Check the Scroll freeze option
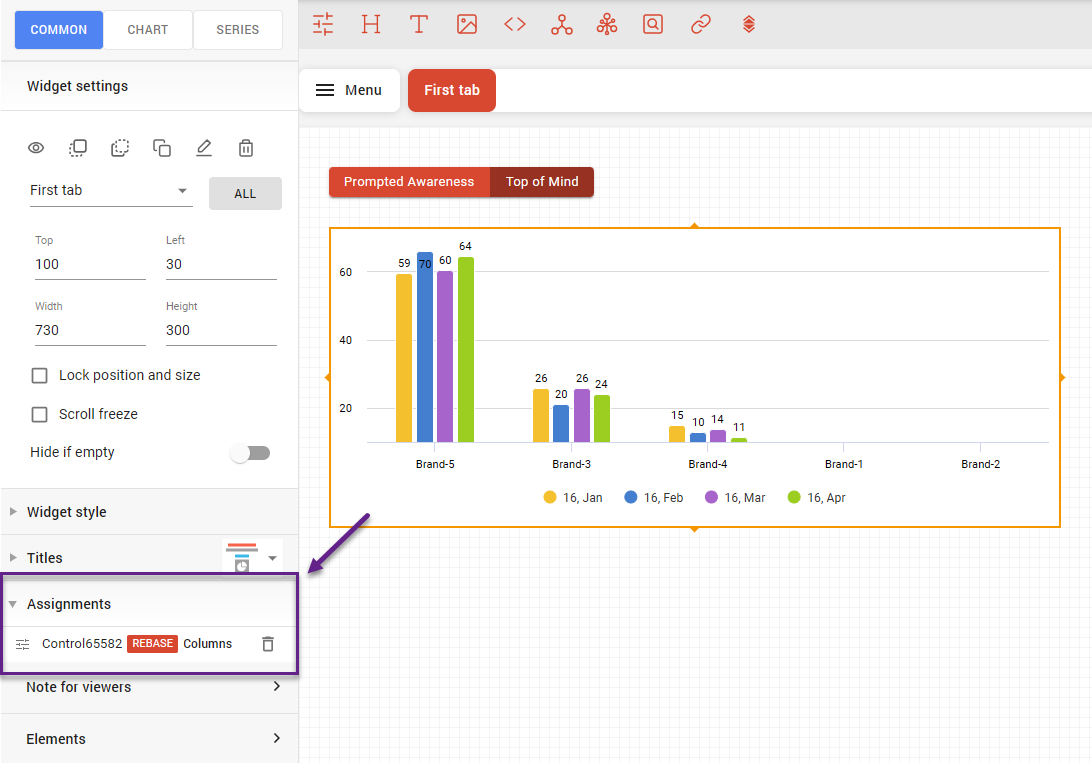This screenshot has height=763, width=1092. 40,414
